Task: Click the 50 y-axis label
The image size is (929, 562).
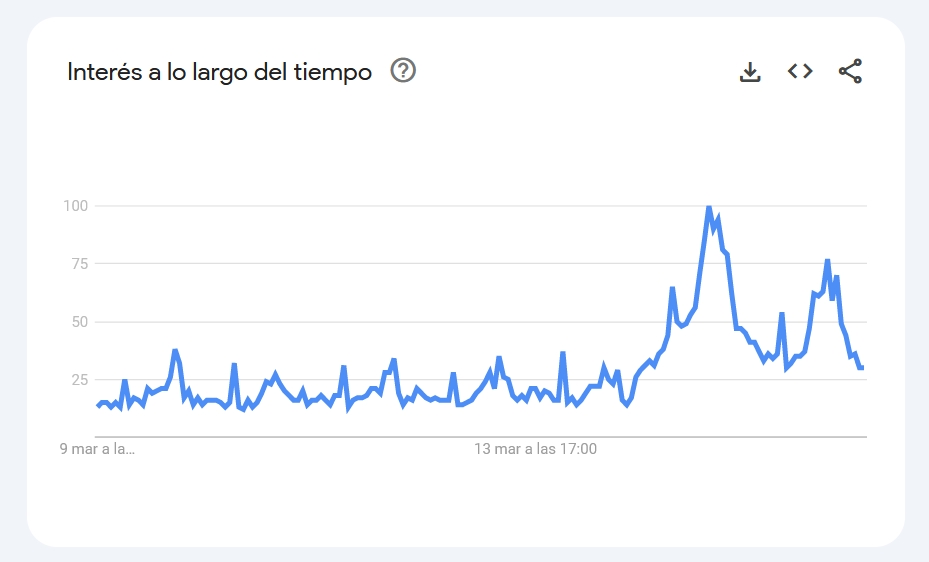Action: [80, 322]
